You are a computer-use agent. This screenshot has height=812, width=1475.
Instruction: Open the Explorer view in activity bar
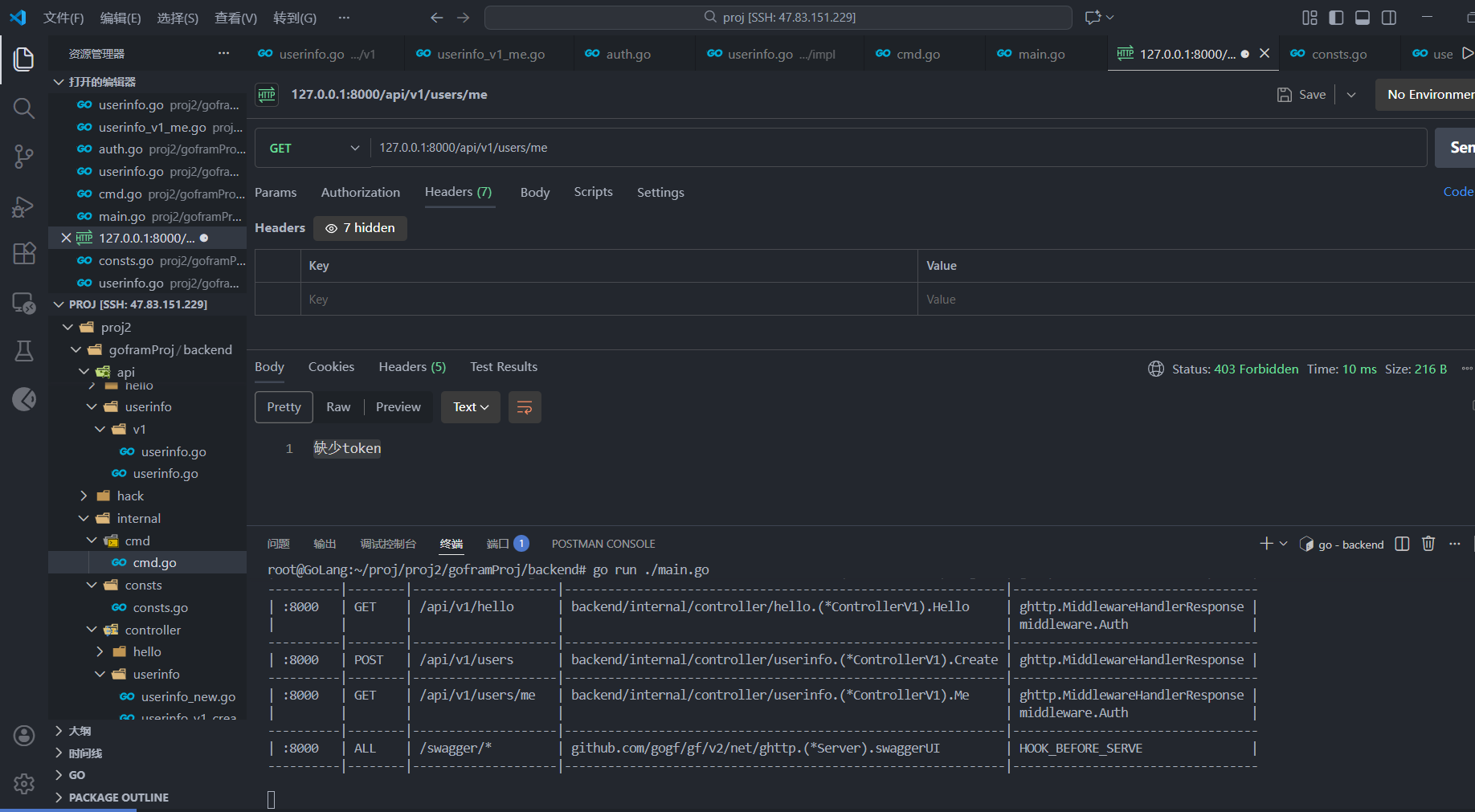pos(24,59)
